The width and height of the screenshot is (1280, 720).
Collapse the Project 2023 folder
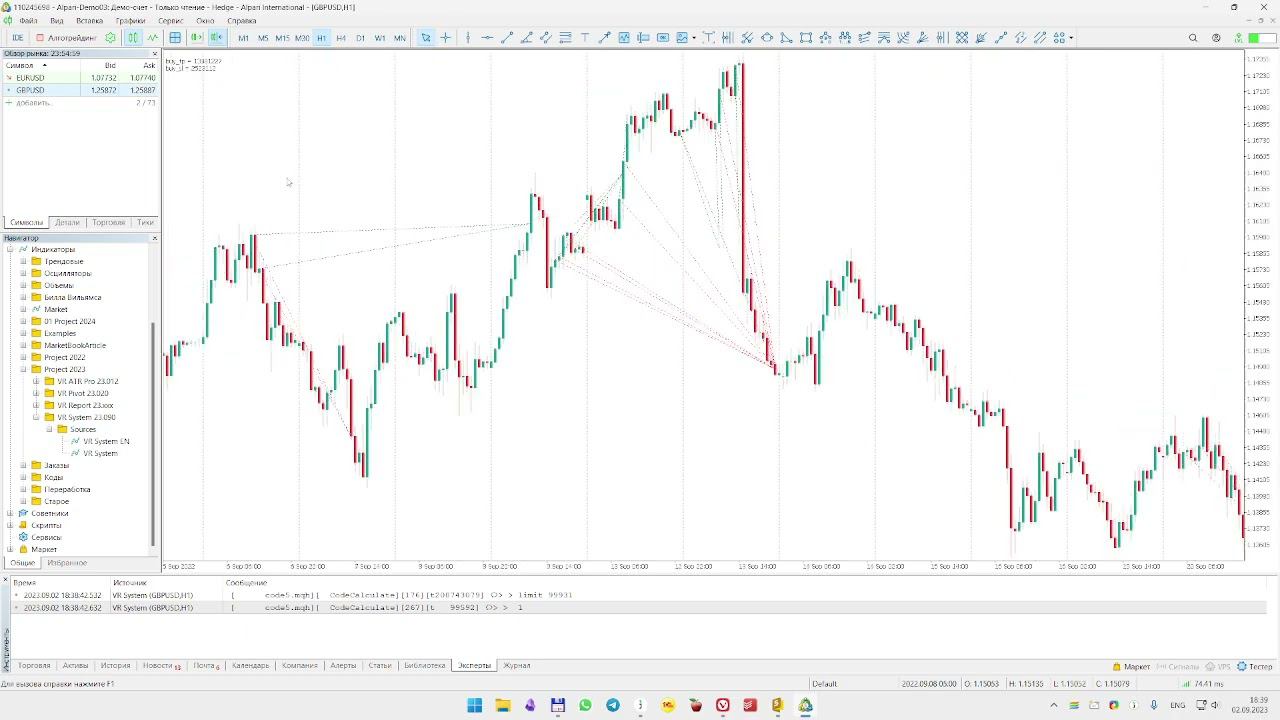click(23, 369)
